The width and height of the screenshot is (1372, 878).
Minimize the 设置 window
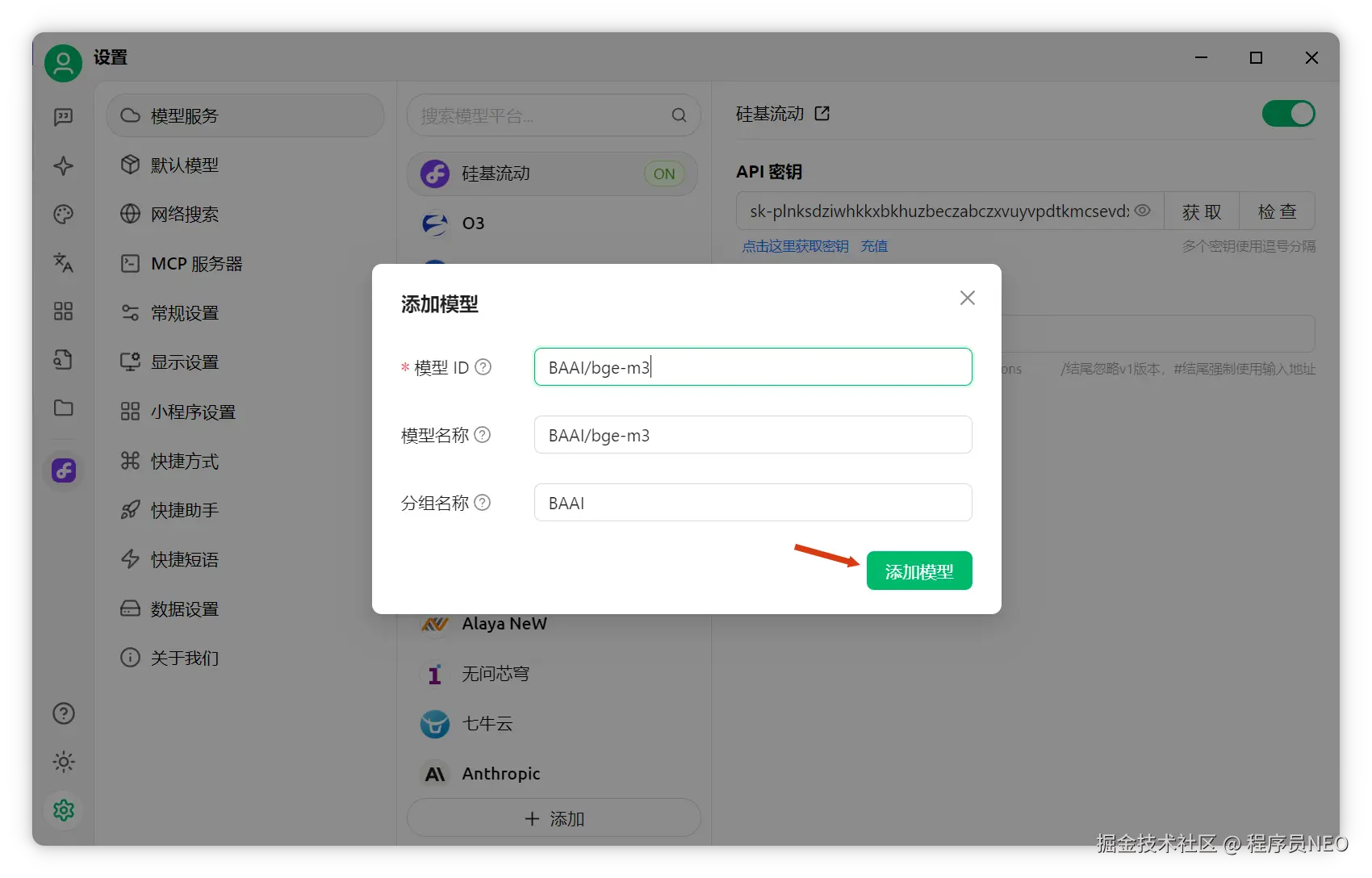(1201, 57)
